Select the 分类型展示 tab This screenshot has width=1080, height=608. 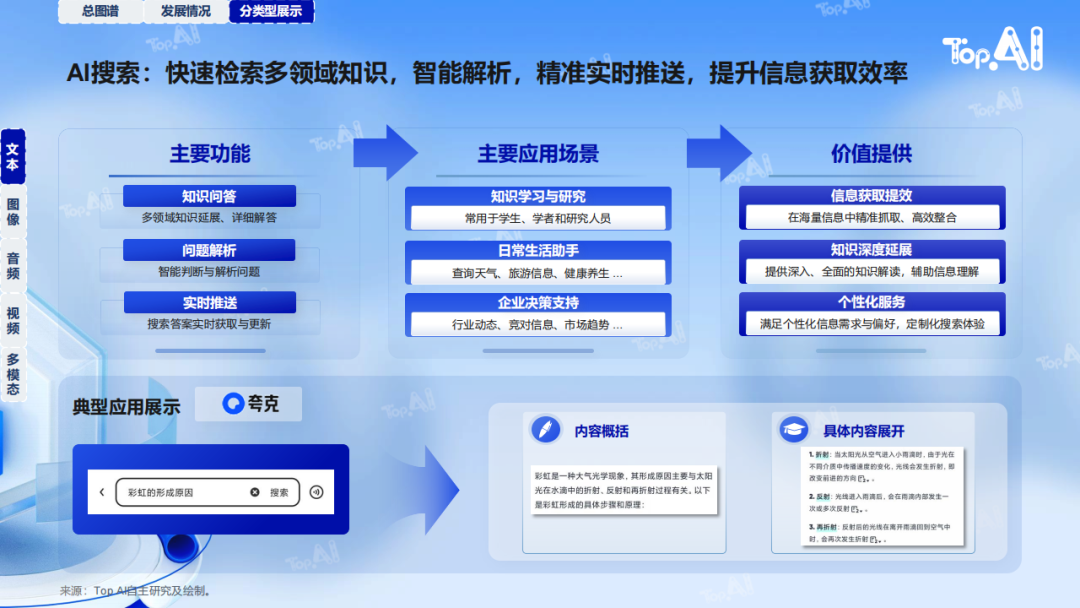pyautogui.click(x=271, y=11)
